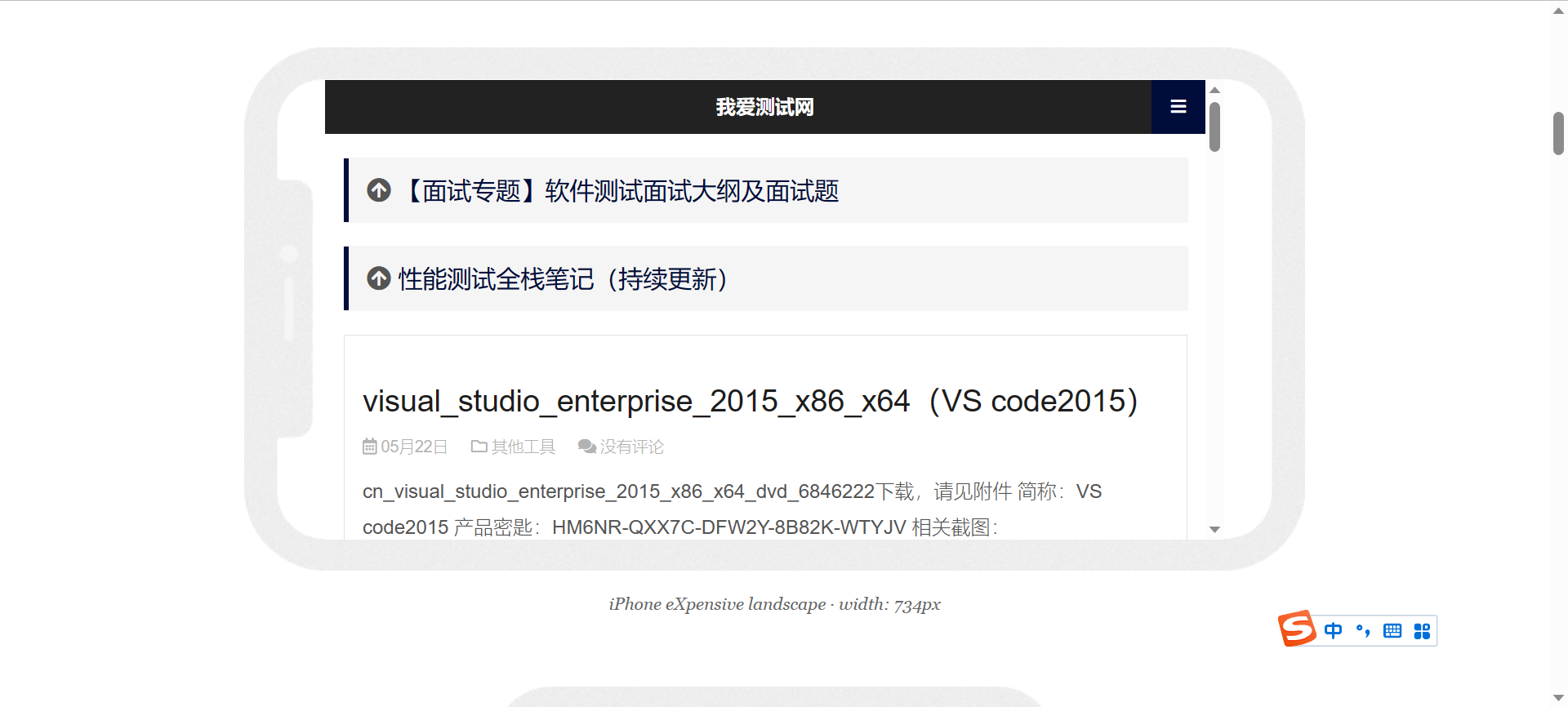
Task: Open the hamburger menu in site header
Action: click(1178, 107)
